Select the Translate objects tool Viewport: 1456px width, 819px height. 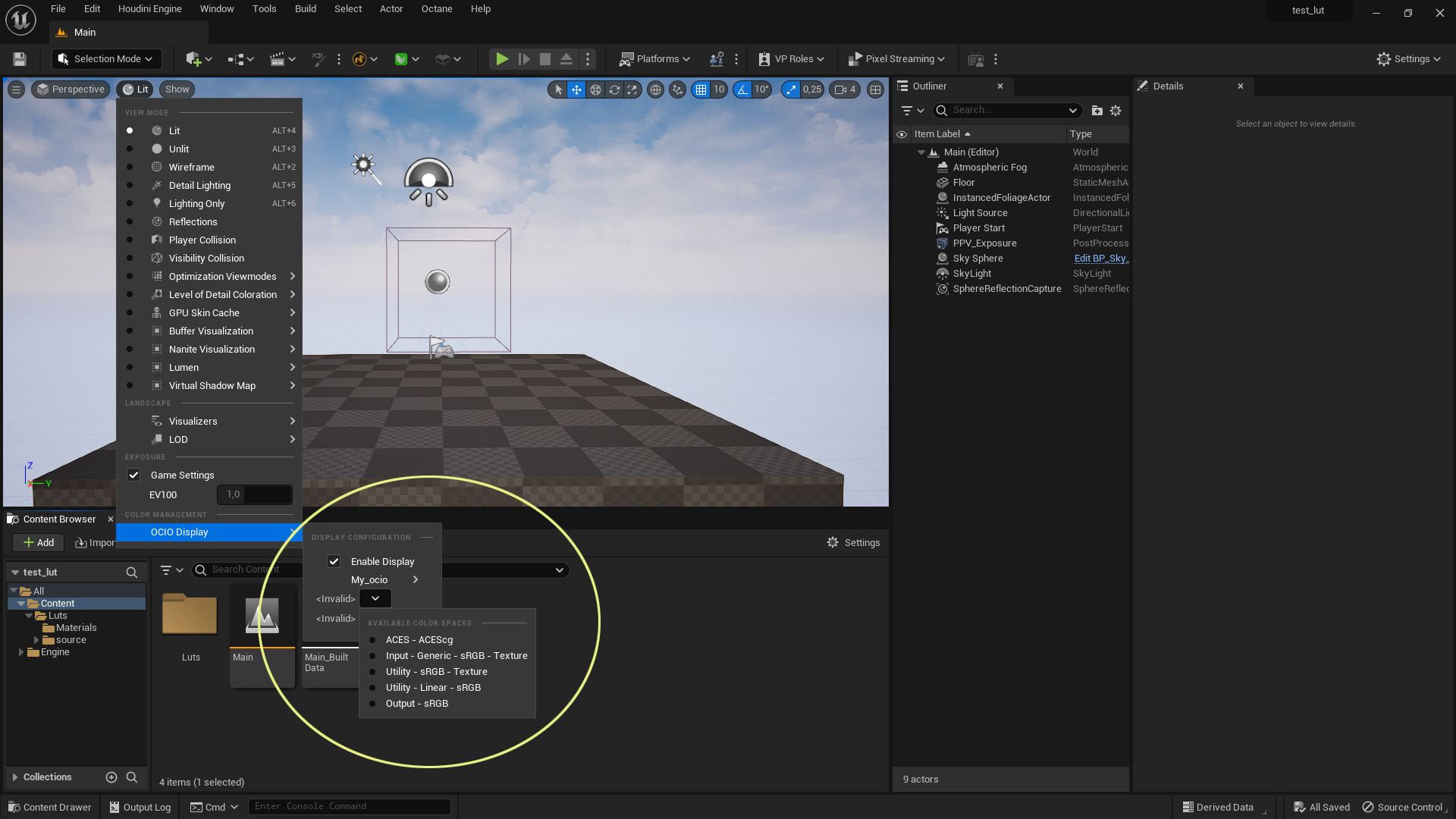point(576,89)
